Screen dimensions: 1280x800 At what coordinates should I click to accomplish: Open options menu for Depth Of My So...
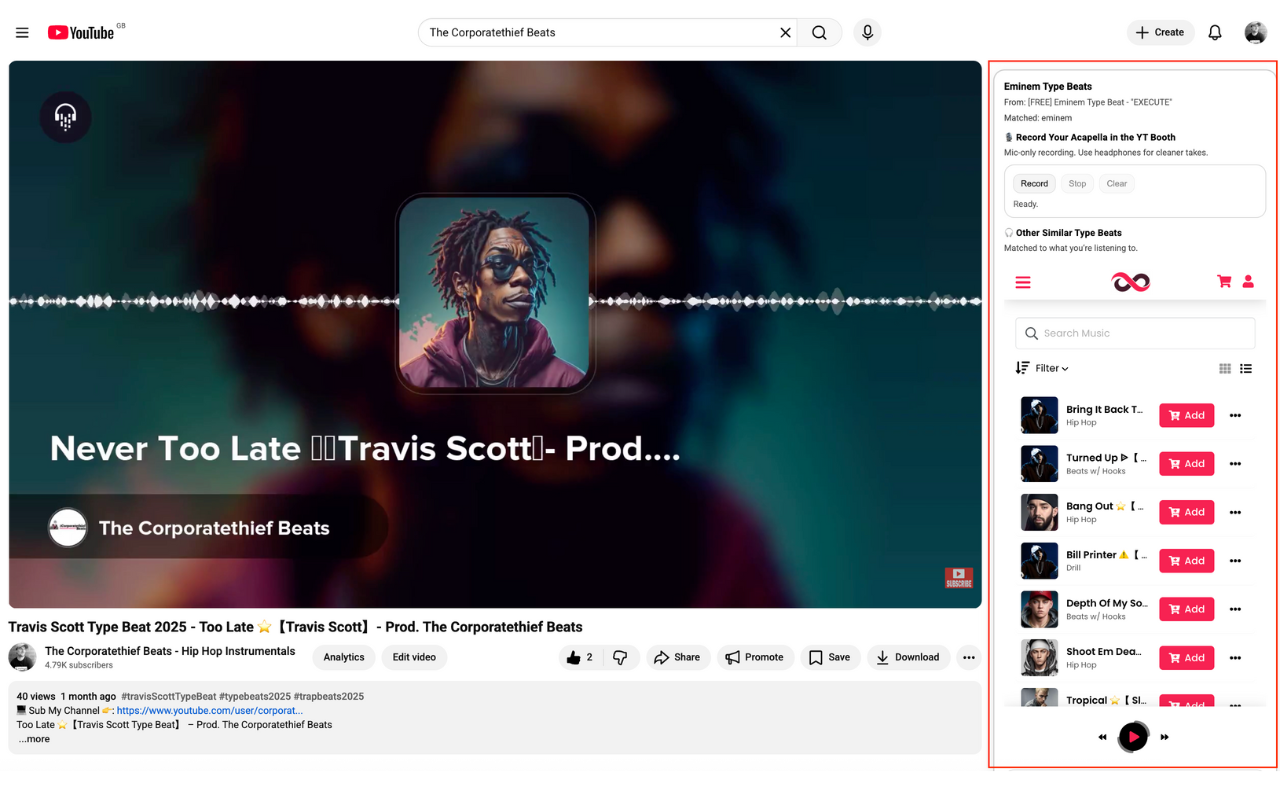click(x=1235, y=610)
